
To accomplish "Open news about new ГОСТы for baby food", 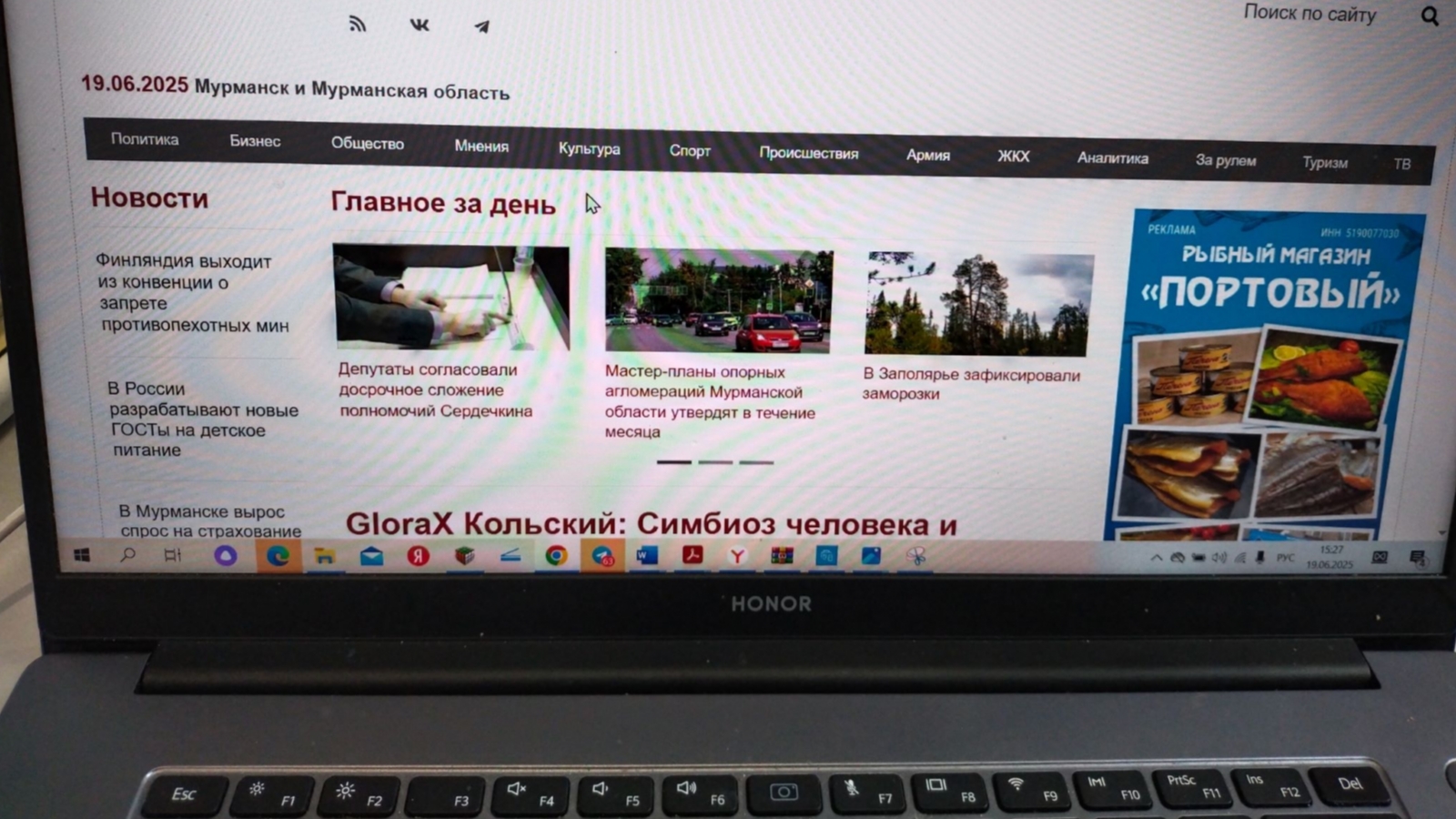I will tap(203, 419).
